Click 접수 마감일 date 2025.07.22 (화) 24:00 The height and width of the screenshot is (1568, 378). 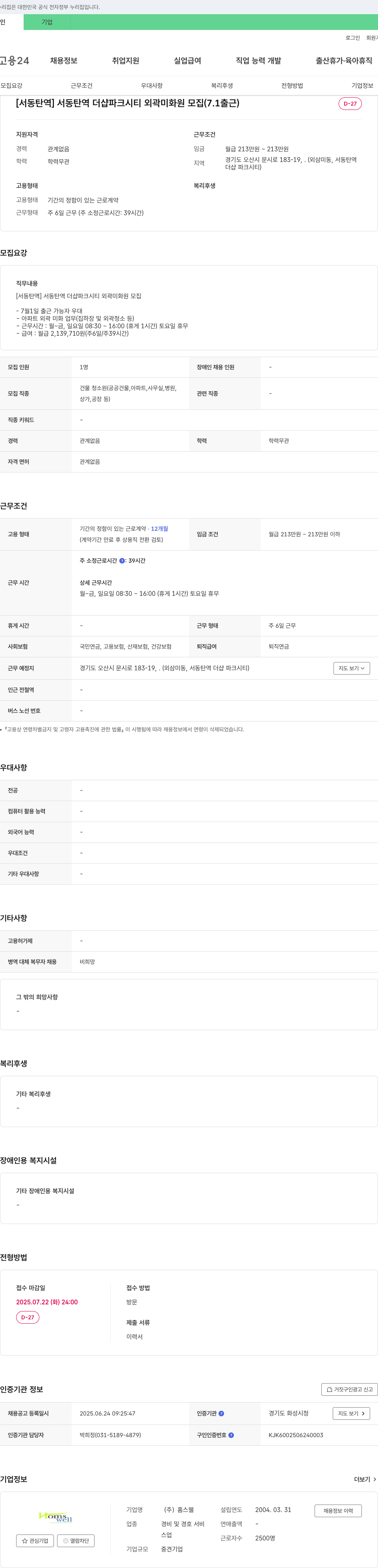[x=47, y=1302]
